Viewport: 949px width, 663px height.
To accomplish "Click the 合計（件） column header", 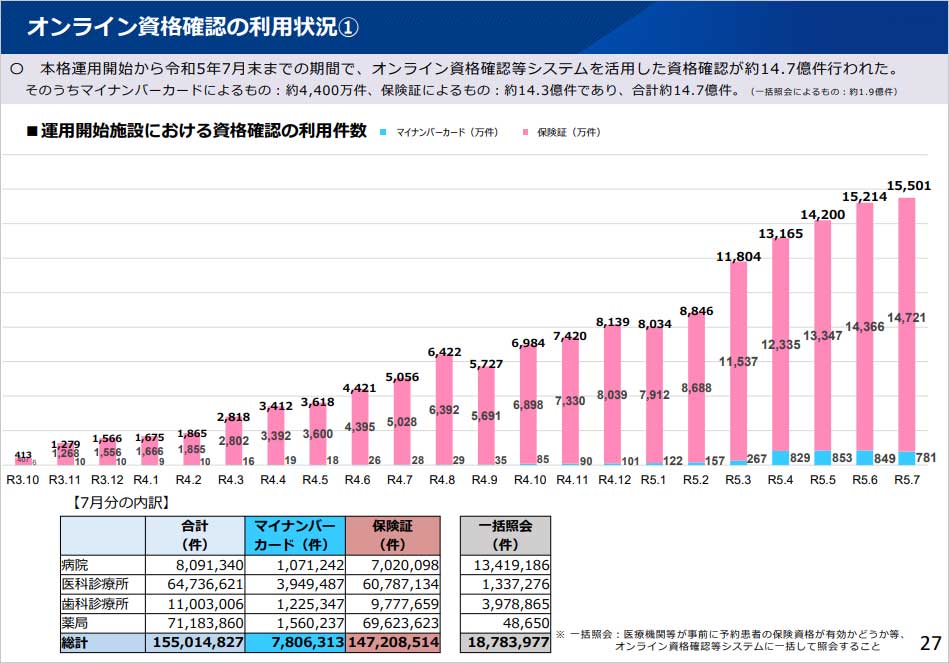I will point(196,533).
